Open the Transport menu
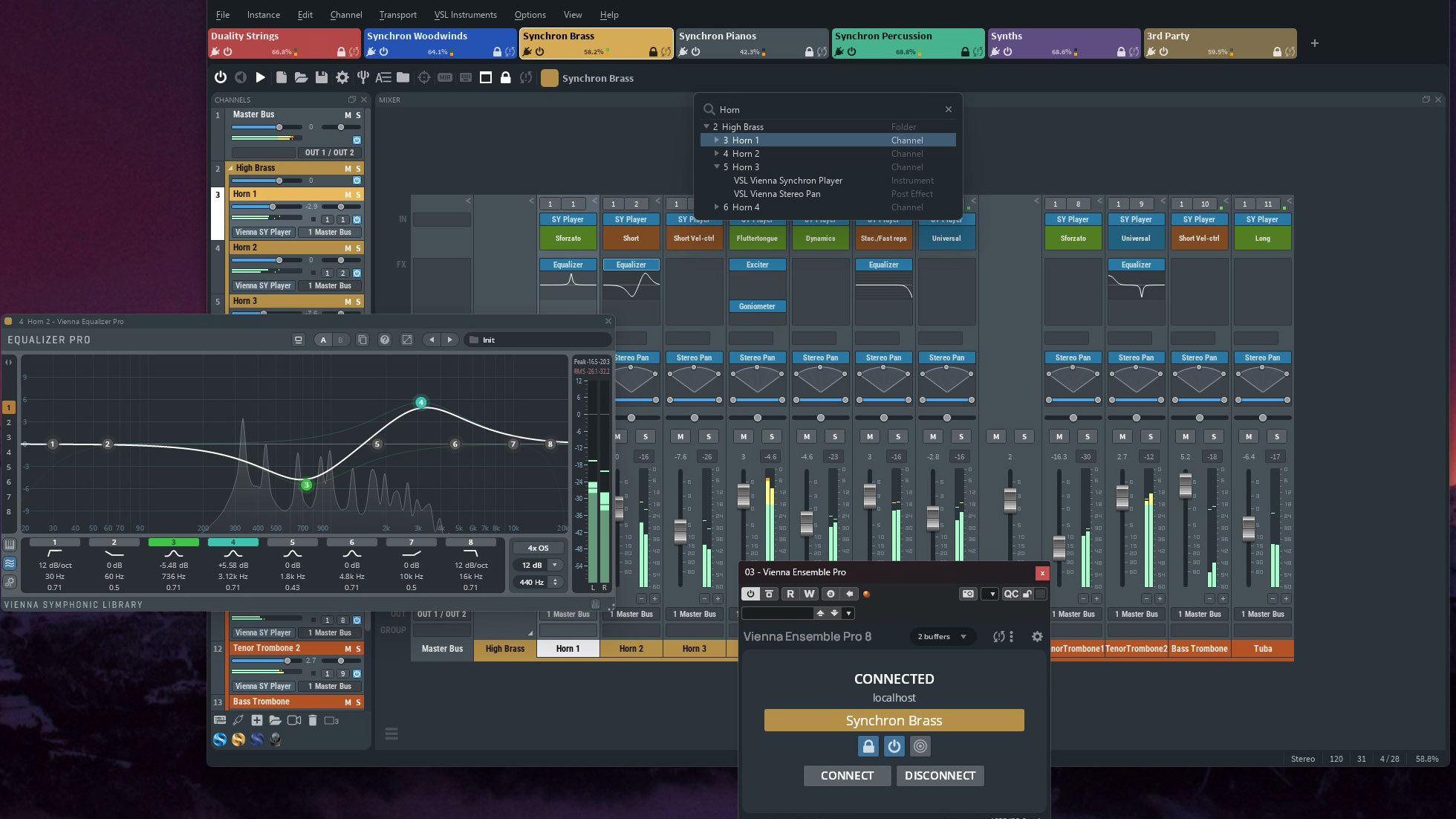The image size is (1456, 819). [398, 15]
